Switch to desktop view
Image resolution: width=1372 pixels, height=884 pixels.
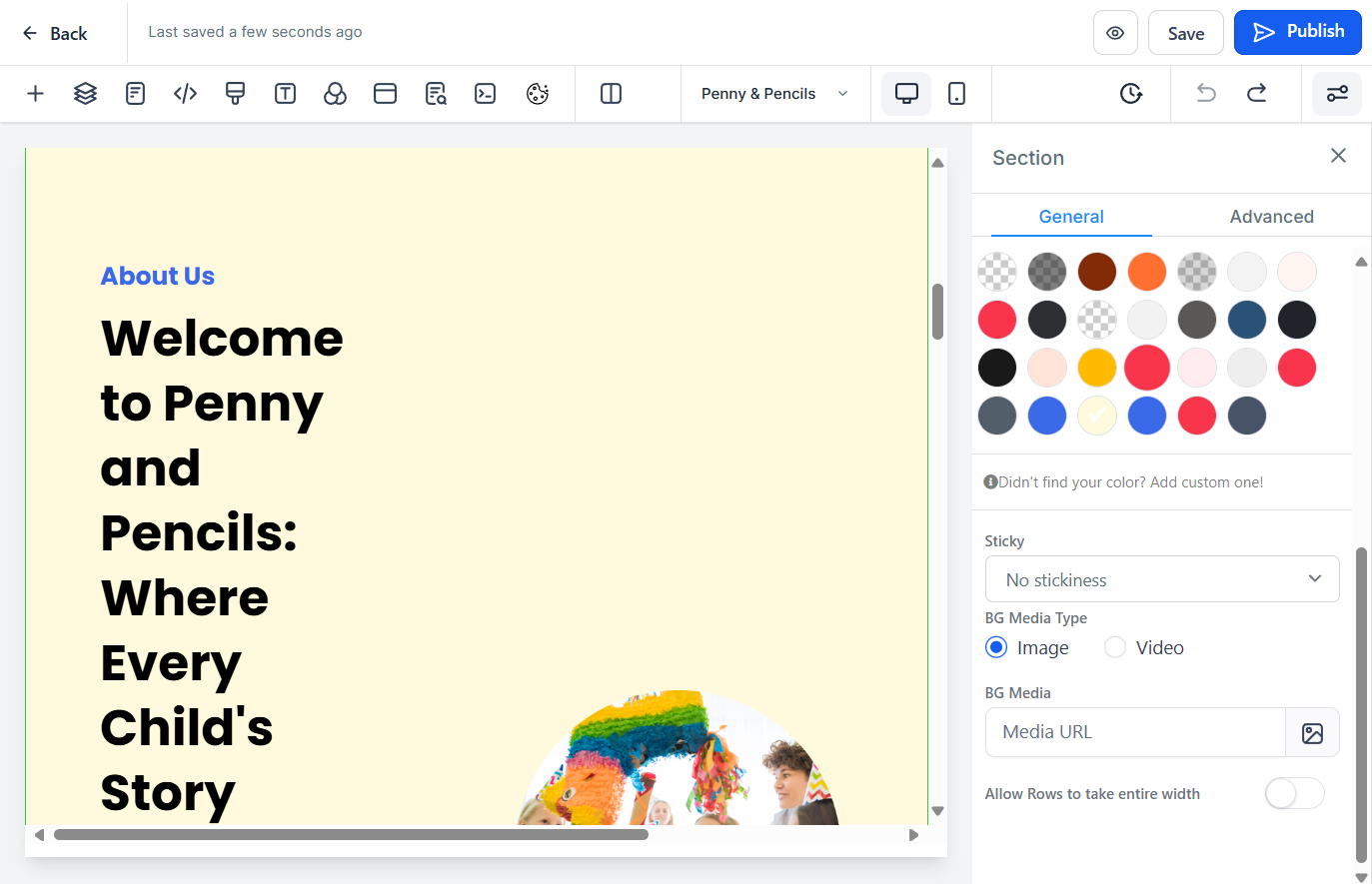click(906, 94)
